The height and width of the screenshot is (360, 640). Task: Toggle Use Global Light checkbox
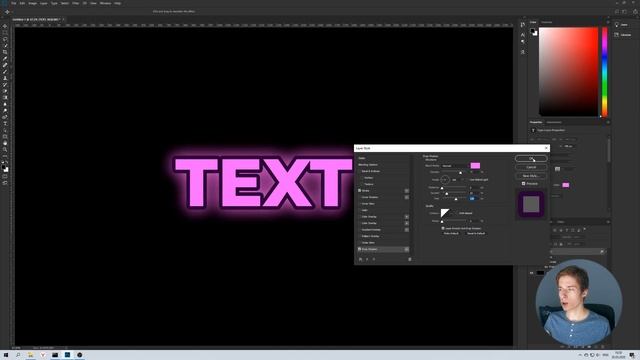click(467, 180)
